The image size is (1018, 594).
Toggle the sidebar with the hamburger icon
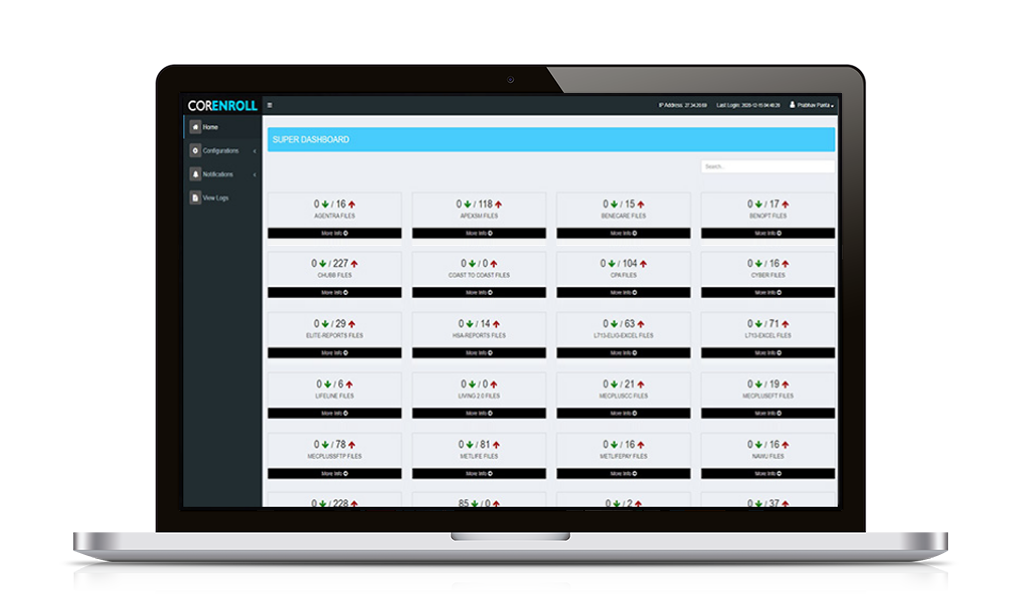269,105
